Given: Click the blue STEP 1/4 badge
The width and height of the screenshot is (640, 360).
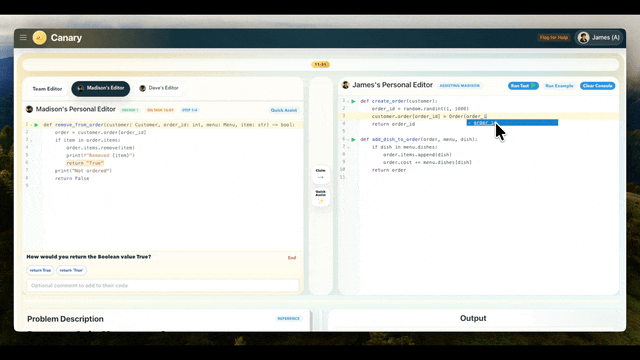Looking at the screenshot, I should coord(190,110).
